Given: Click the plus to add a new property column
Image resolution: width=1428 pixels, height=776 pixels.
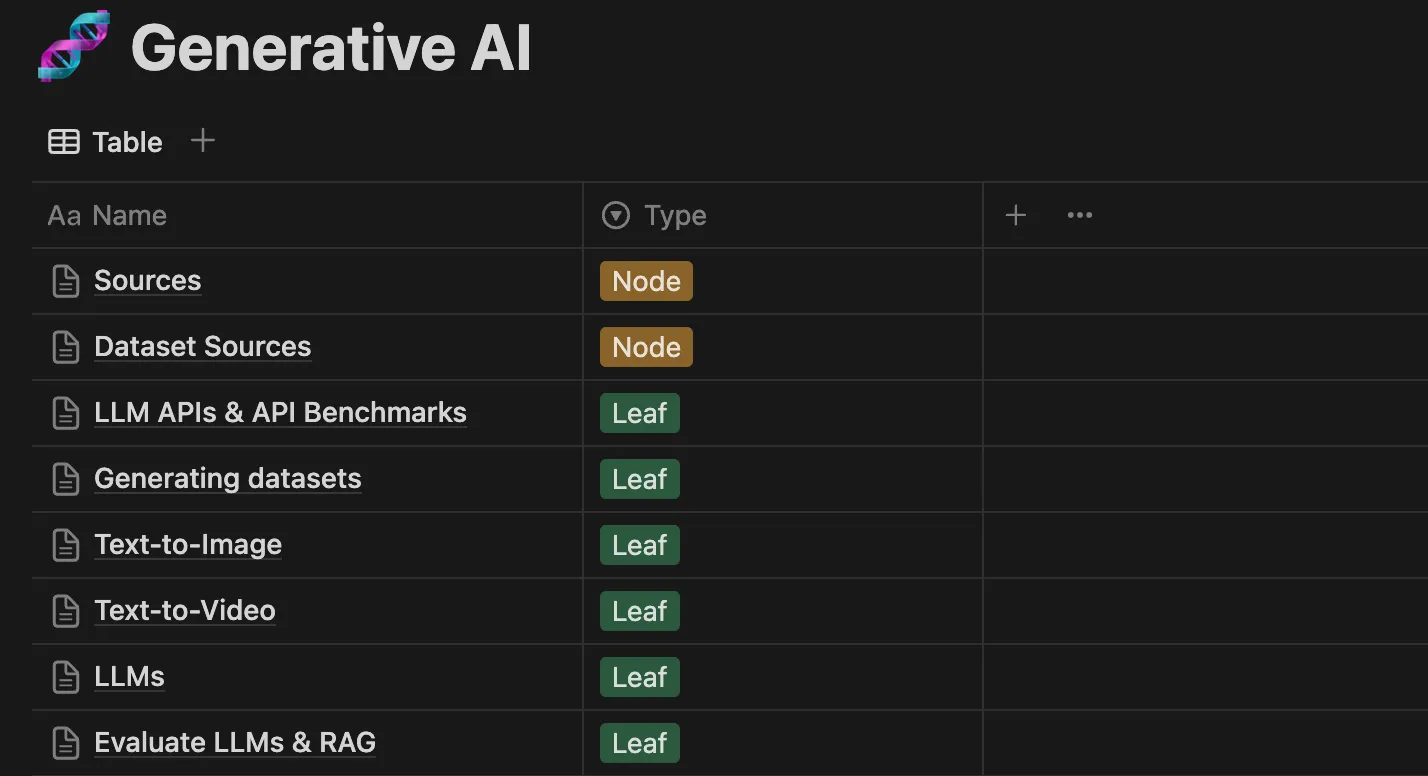Looking at the screenshot, I should click(1015, 215).
